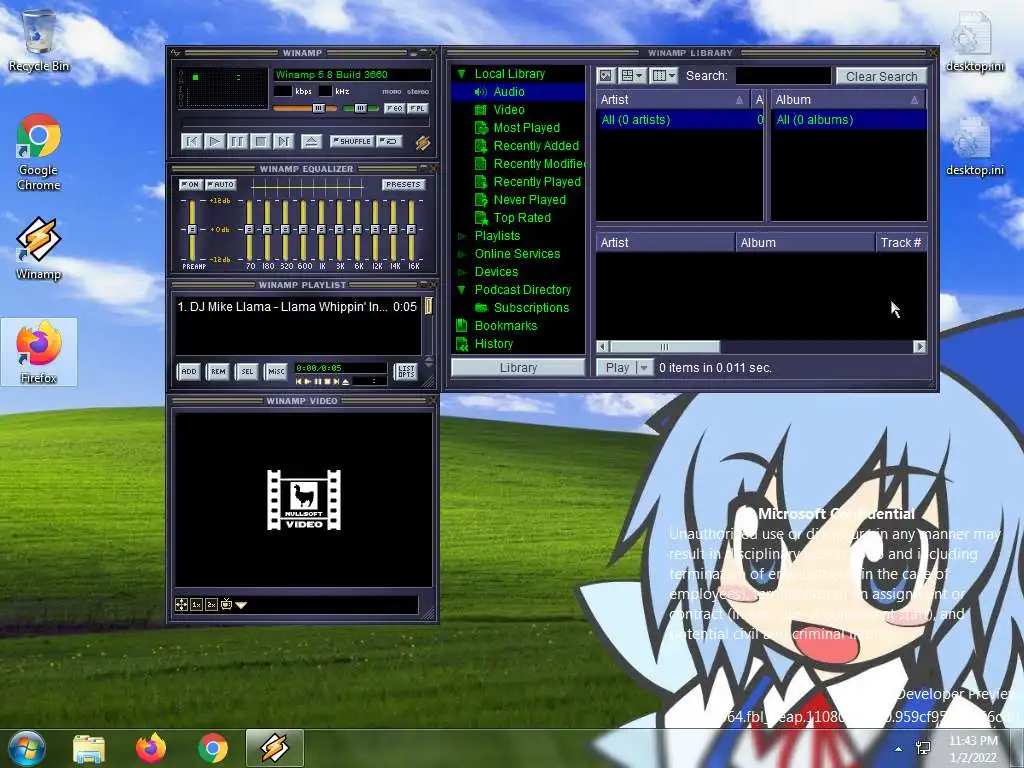
Task: Open the playlist MISC menu
Action: [276, 372]
